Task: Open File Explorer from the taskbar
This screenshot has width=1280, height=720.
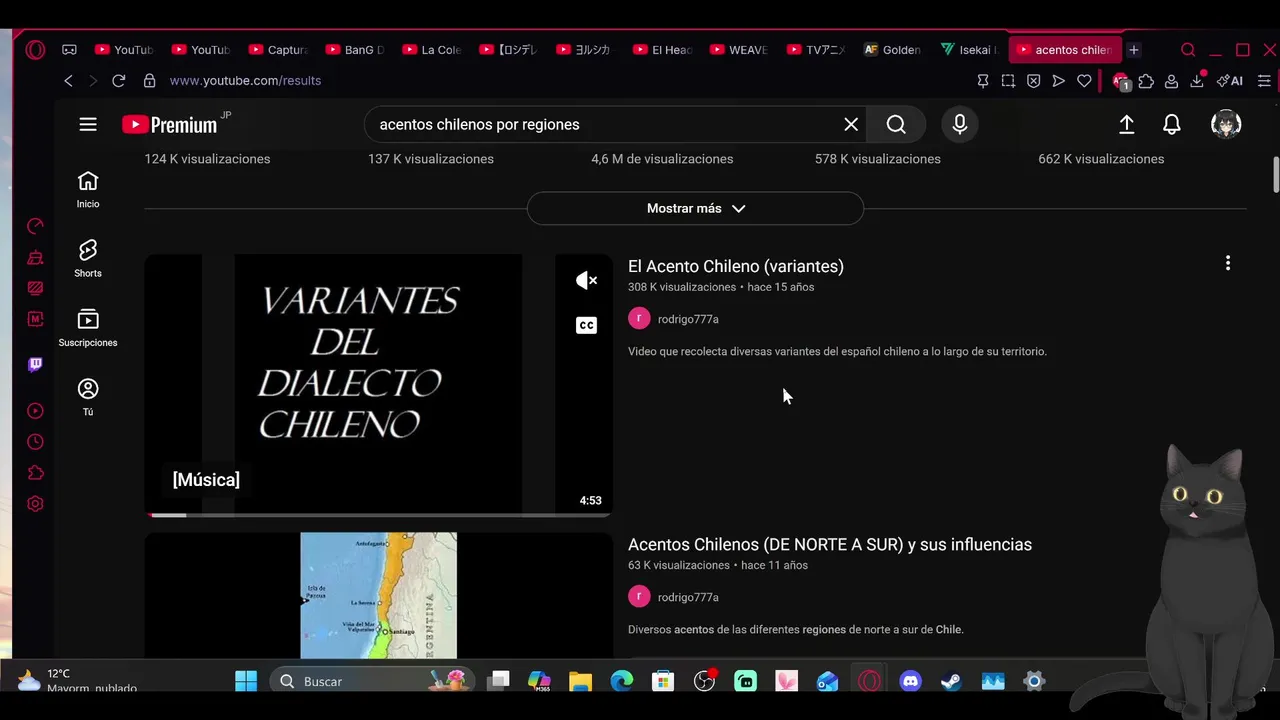Action: (x=580, y=681)
